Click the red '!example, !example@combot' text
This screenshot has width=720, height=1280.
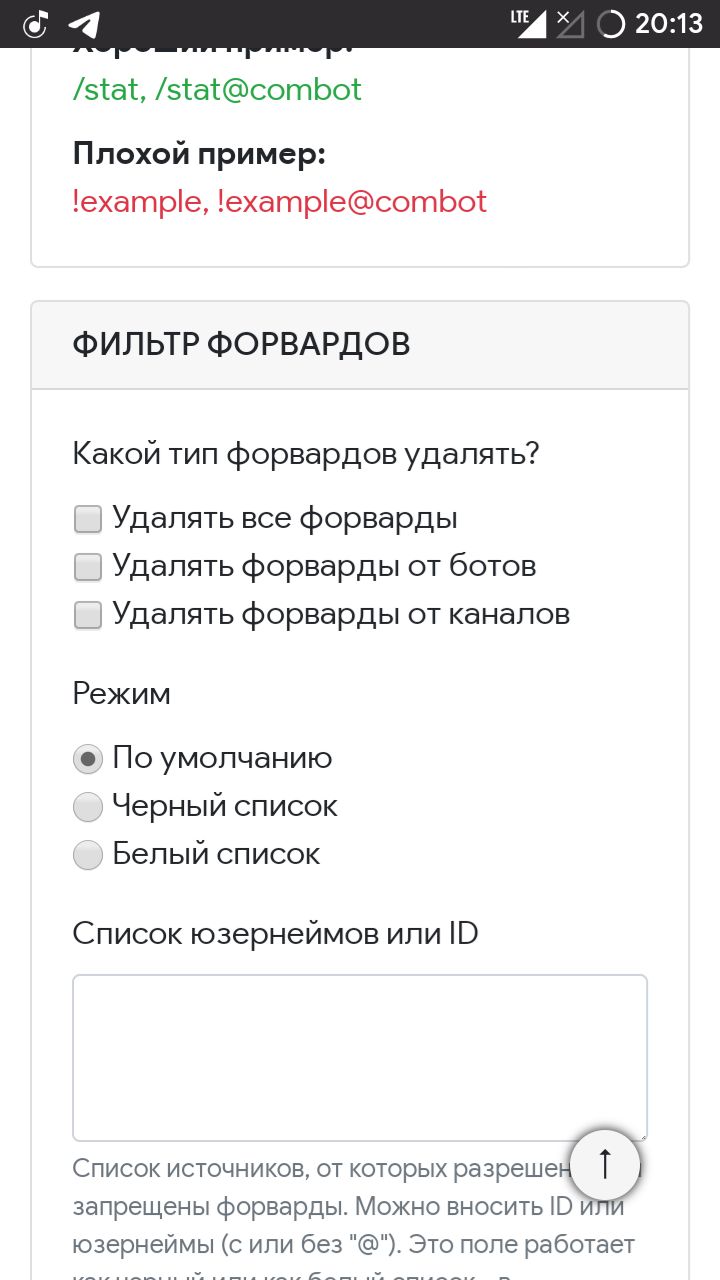[279, 202]
